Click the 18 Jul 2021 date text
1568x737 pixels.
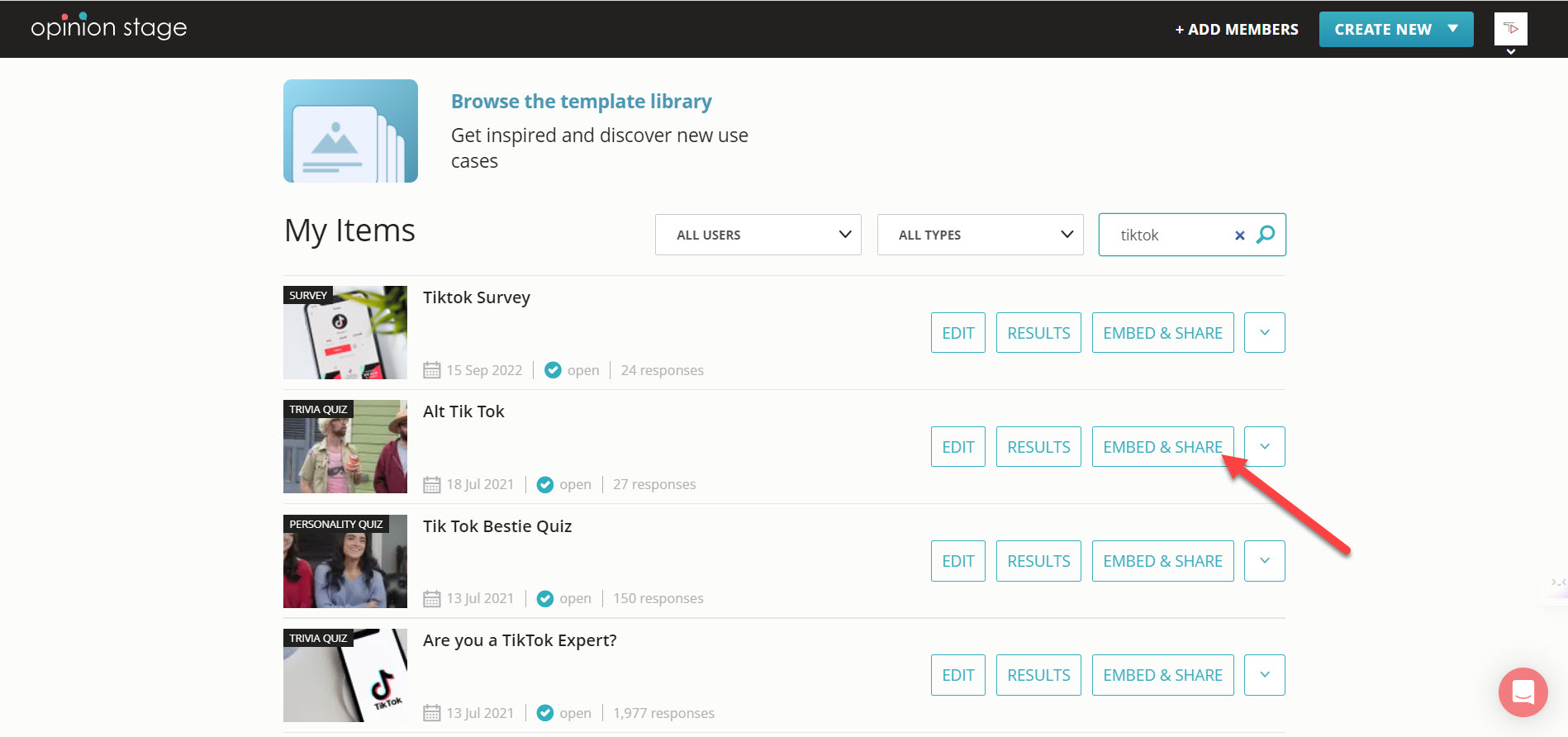pyautogui.click(x=480, y=484)
